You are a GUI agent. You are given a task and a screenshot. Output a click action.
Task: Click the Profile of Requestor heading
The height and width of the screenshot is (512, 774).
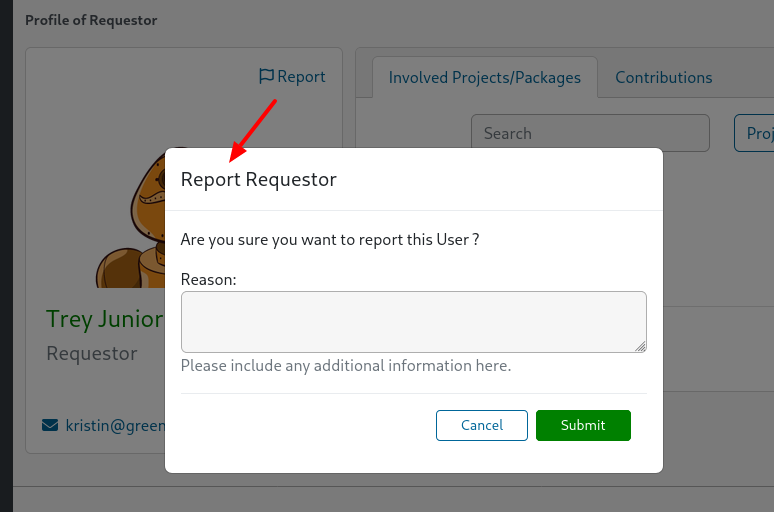[x=91, y=20]
